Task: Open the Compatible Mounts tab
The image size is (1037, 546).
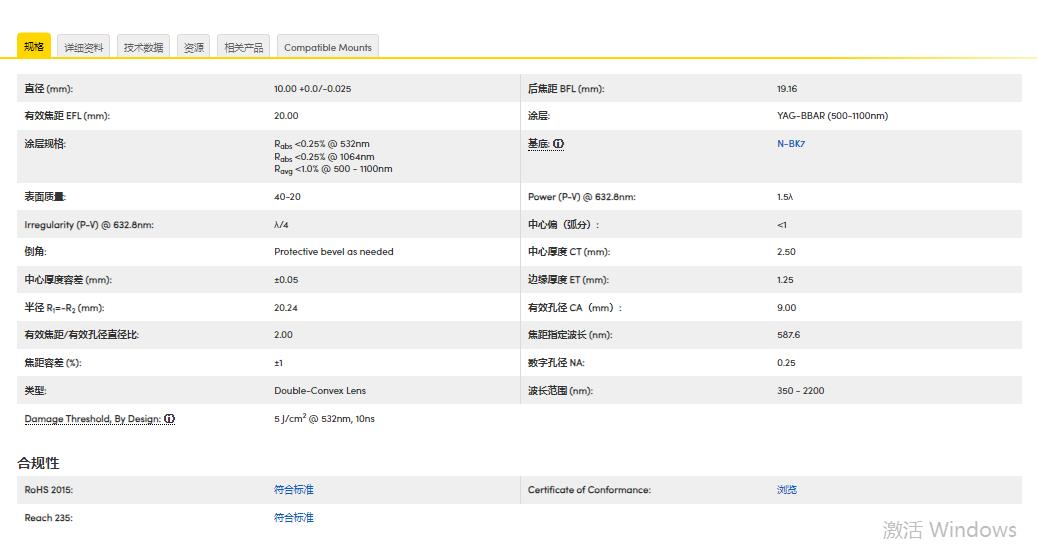Action: click(x=328, y=47)
